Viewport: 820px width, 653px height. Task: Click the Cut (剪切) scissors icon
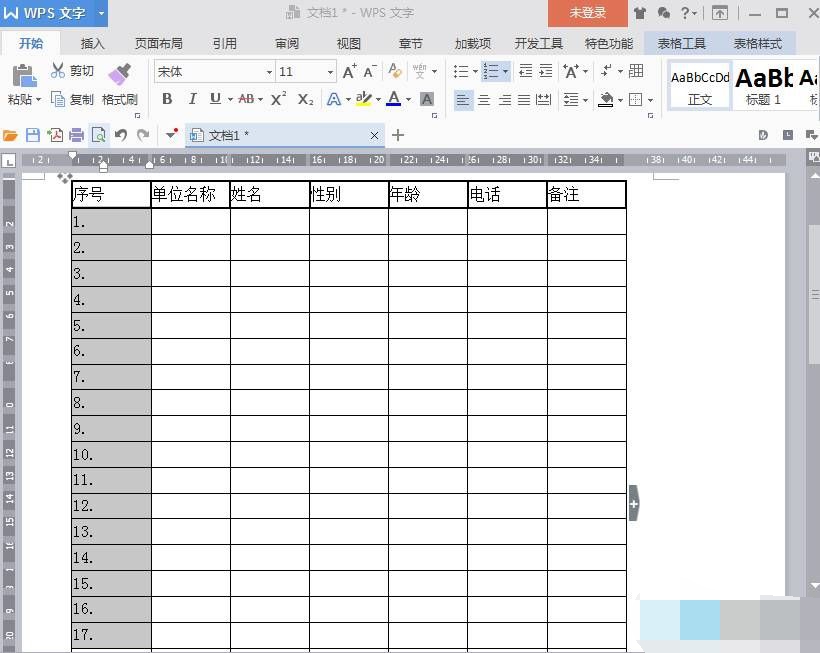tap(58, 71)
